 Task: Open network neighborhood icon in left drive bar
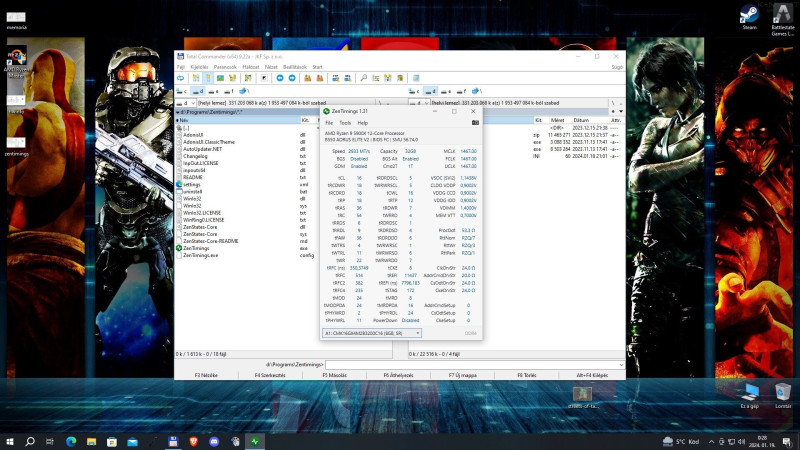244,91
